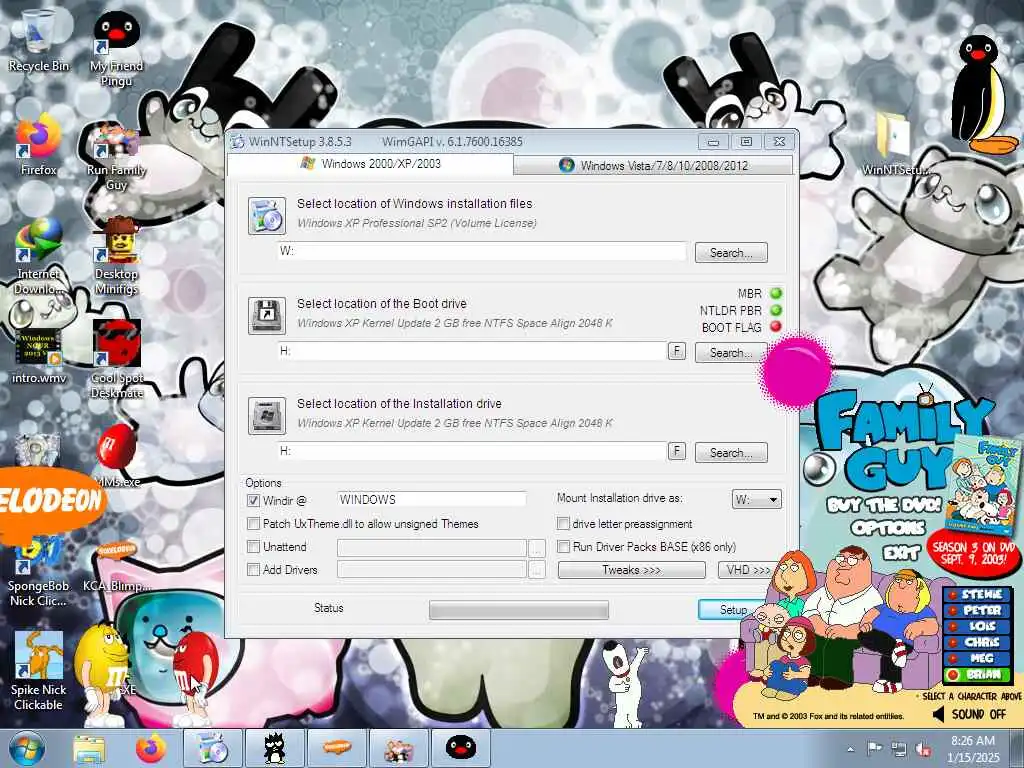Click the Badtz-Maru penguin taskbar button

[274, 748]
